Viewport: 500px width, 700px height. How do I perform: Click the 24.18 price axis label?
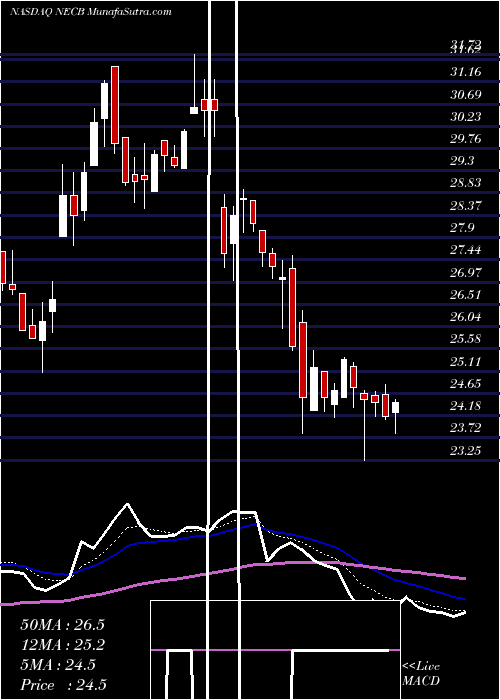(466, 406)
